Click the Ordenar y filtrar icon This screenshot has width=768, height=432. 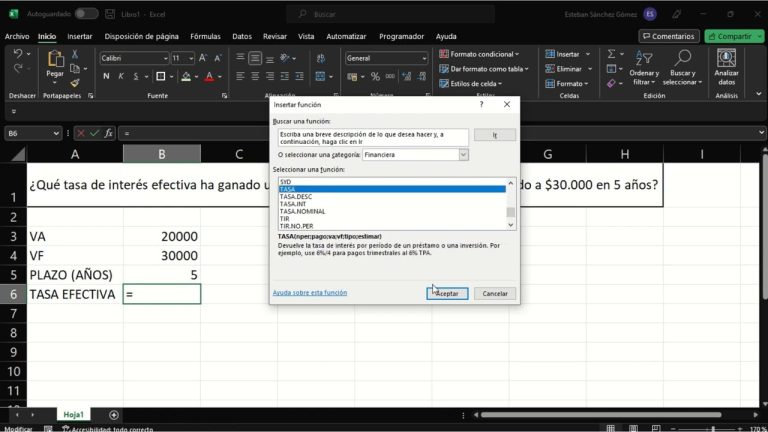[x=644, y=60]
